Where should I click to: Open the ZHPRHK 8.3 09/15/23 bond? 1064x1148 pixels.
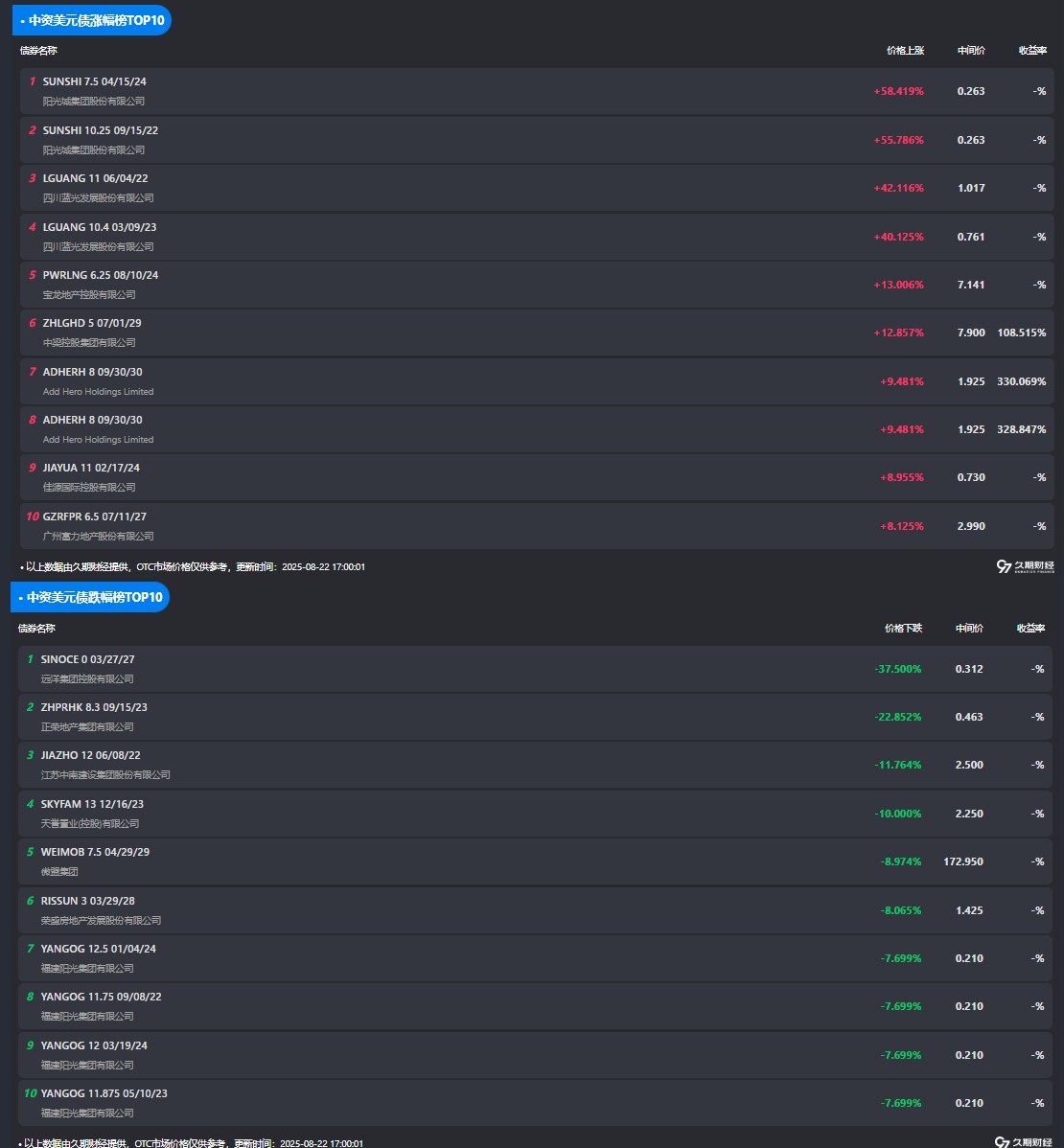coord(95,708)
